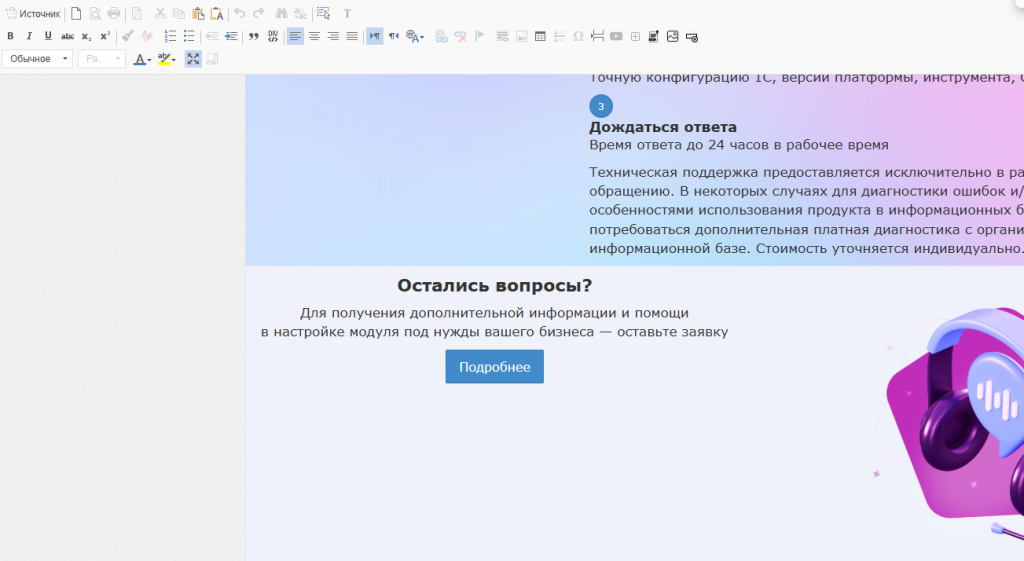Insert a page break
The height and width of the screenshot is (561, 1024).
pyautogui.click(x=597, y=36)
